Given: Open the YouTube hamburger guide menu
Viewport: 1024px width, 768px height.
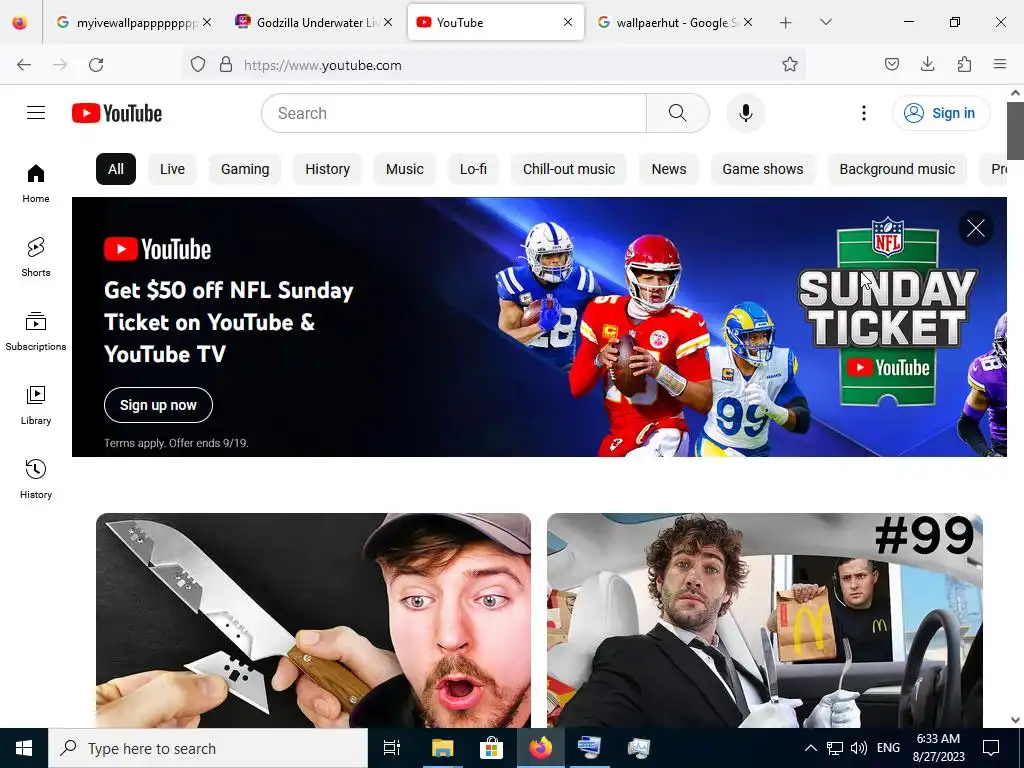Looking at the screenshot, I should coord(36,113).
